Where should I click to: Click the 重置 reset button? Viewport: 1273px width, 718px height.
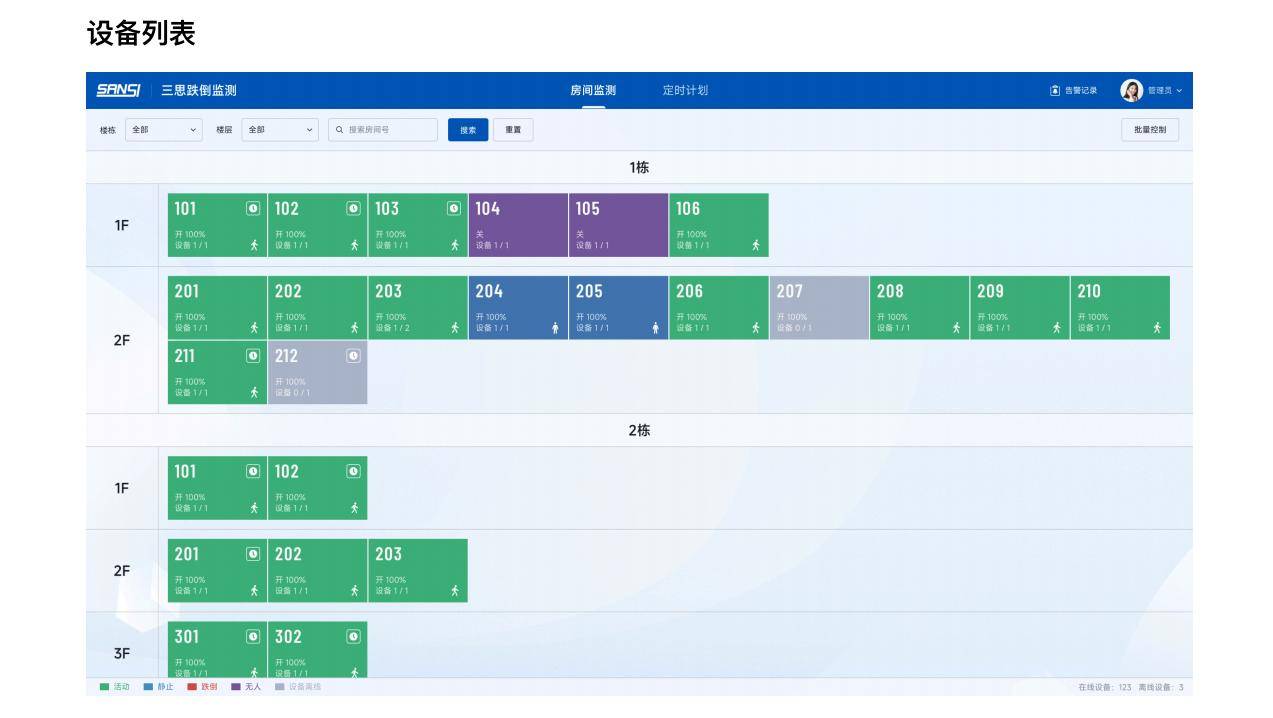point(513,130)
